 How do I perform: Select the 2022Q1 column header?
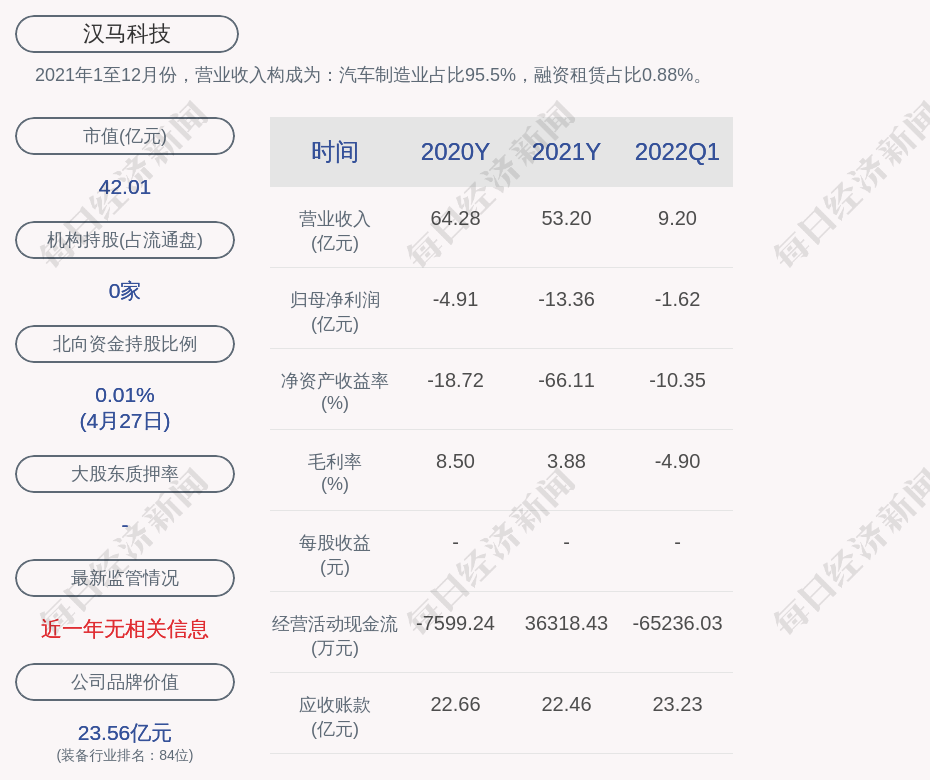pos(677,152)
